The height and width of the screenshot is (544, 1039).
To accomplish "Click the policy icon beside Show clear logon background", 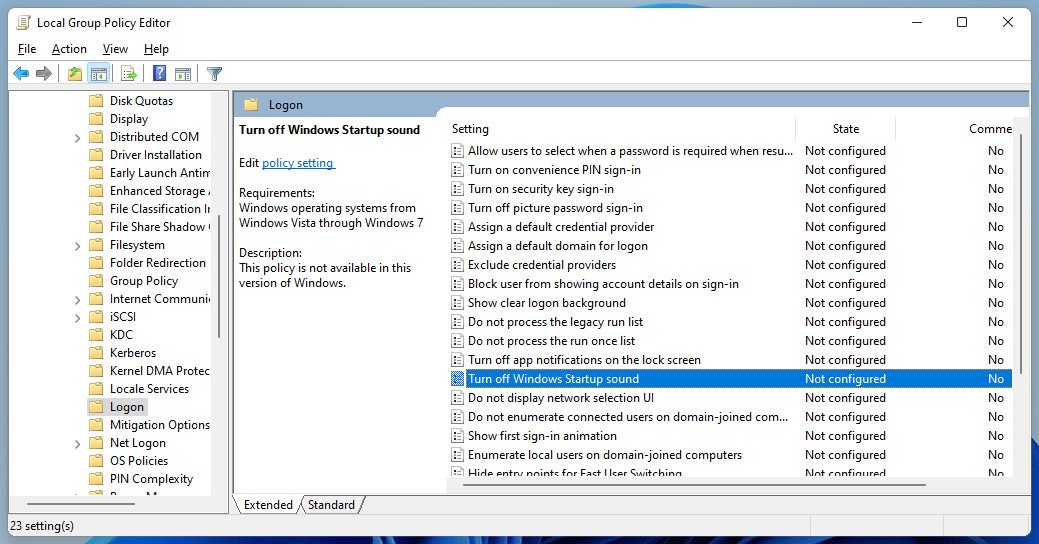I will click(x=457, y=303).
